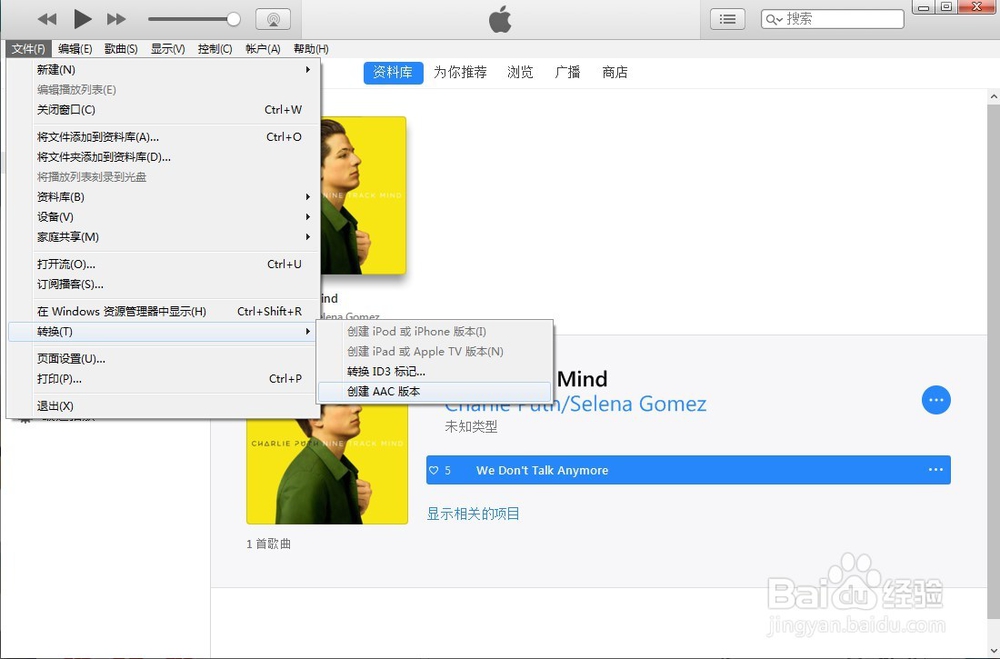1000x659 pixels.
Task: Select 将文件夹添加到资料库(D)... menu item
Action: (163, 157)
